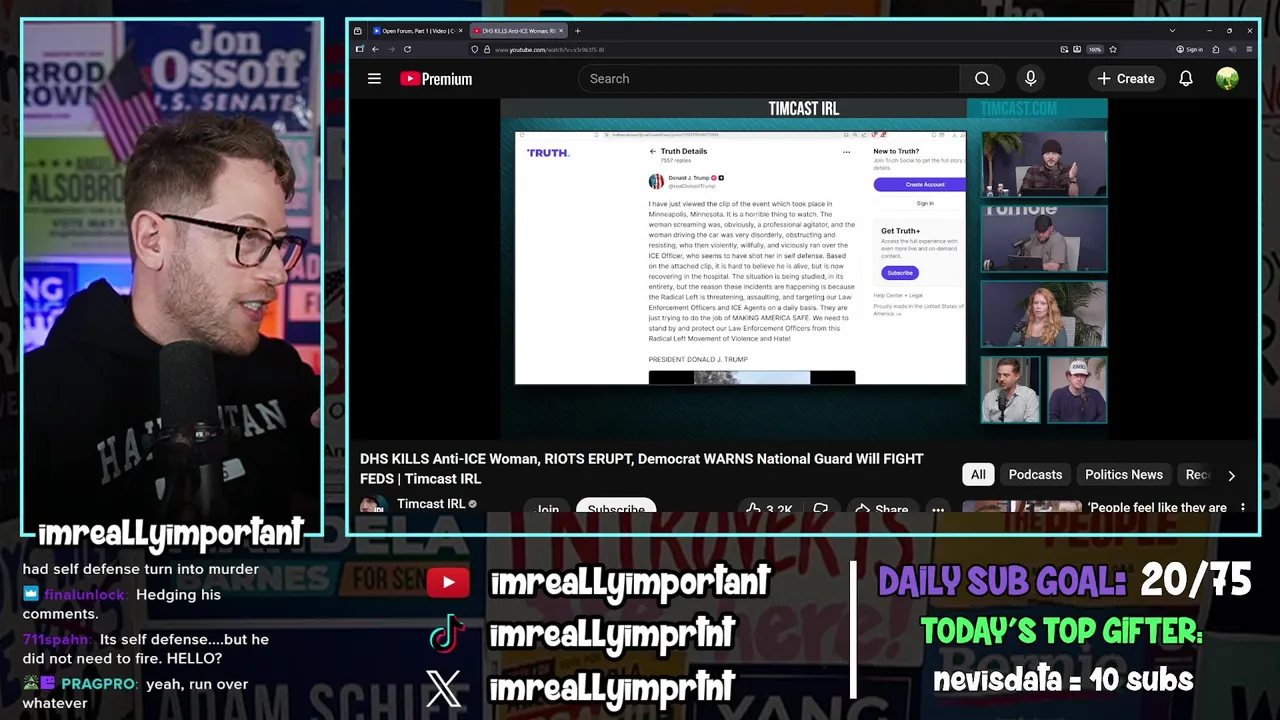The width and height of the screenshot is (1280, 720).
Task: Open the Create upload button
Action: pos(1125,79)
